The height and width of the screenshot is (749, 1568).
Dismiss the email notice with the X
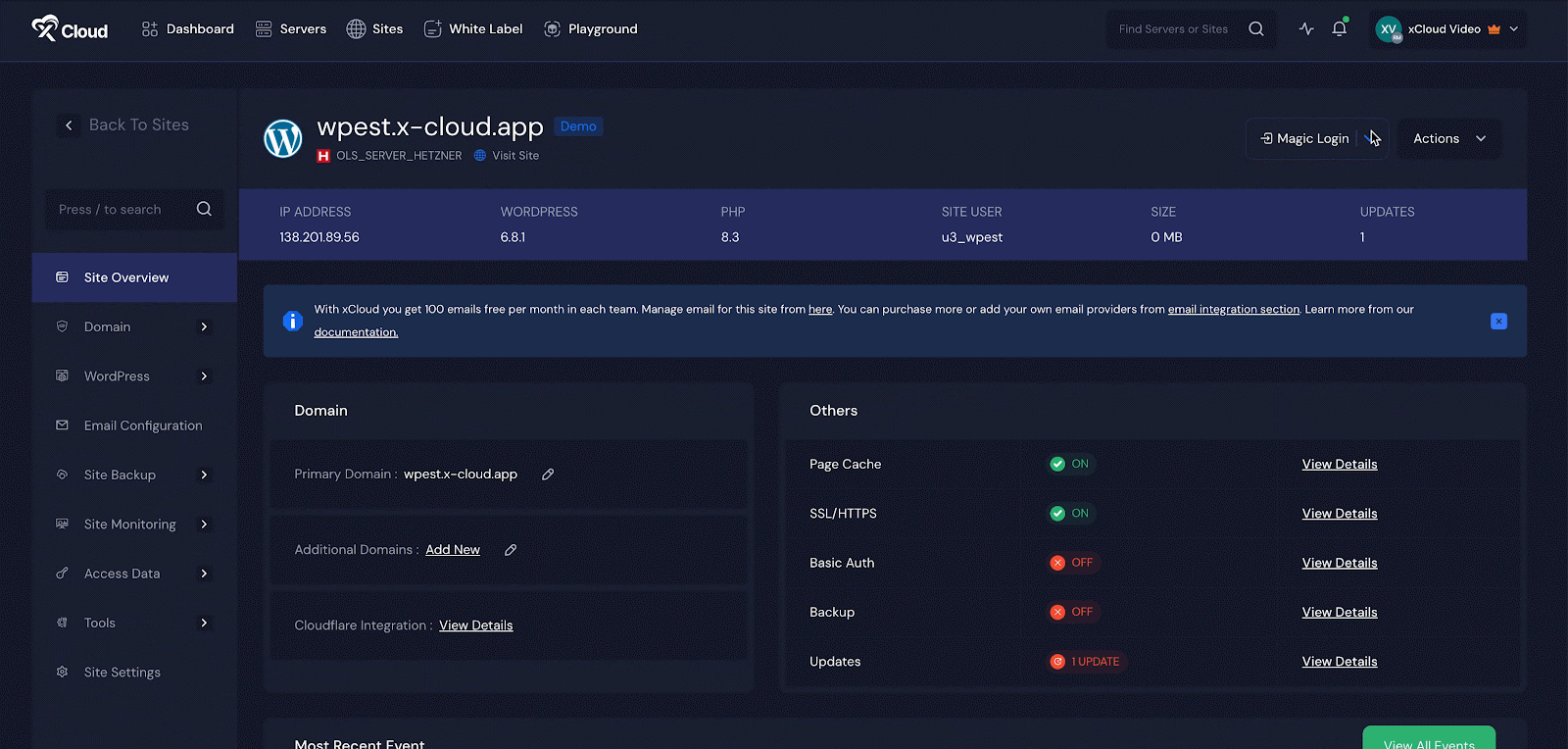pos(1498,321)
